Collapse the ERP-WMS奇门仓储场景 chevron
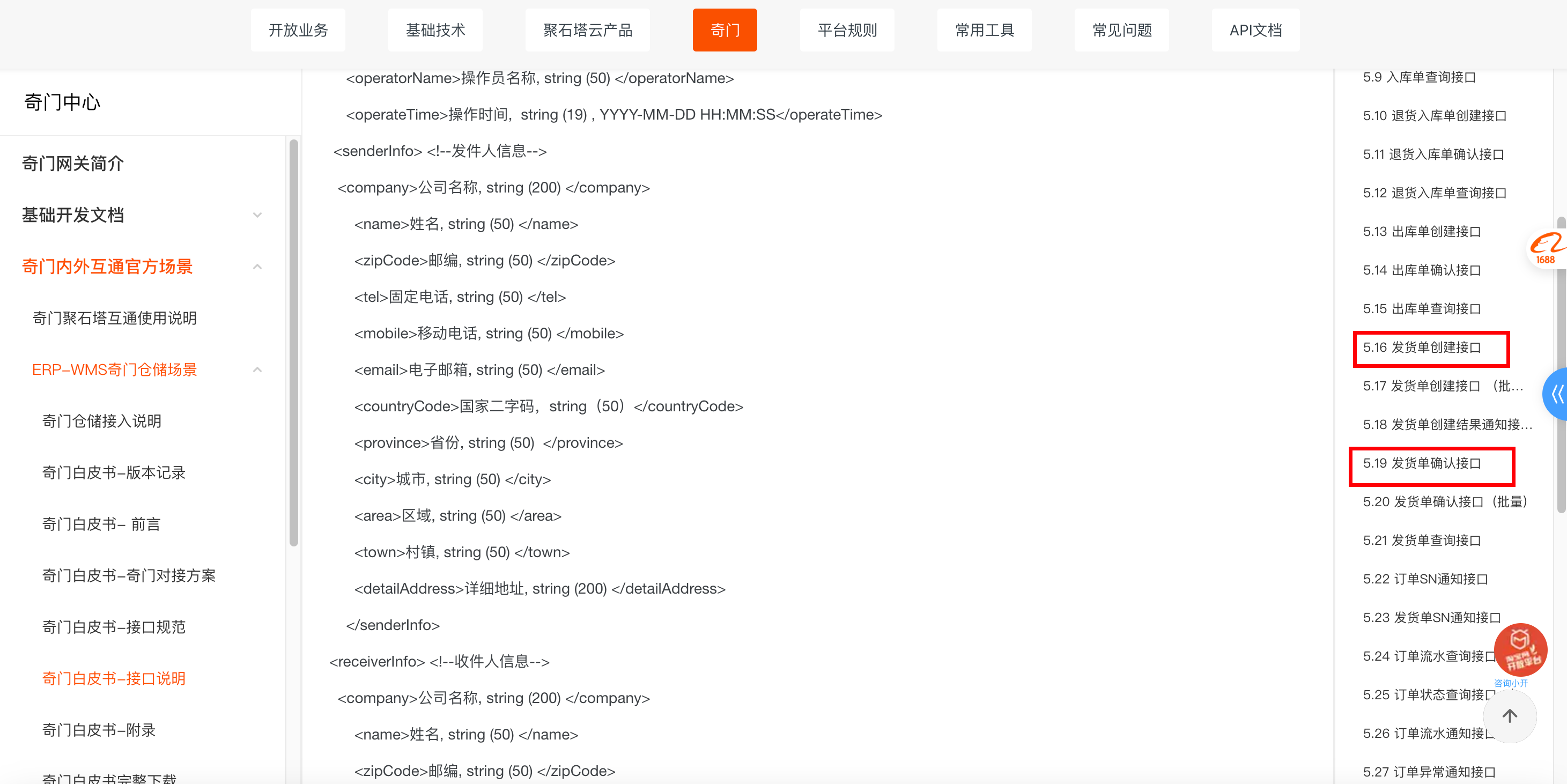Screen dimensions: 1567x784 257,370
